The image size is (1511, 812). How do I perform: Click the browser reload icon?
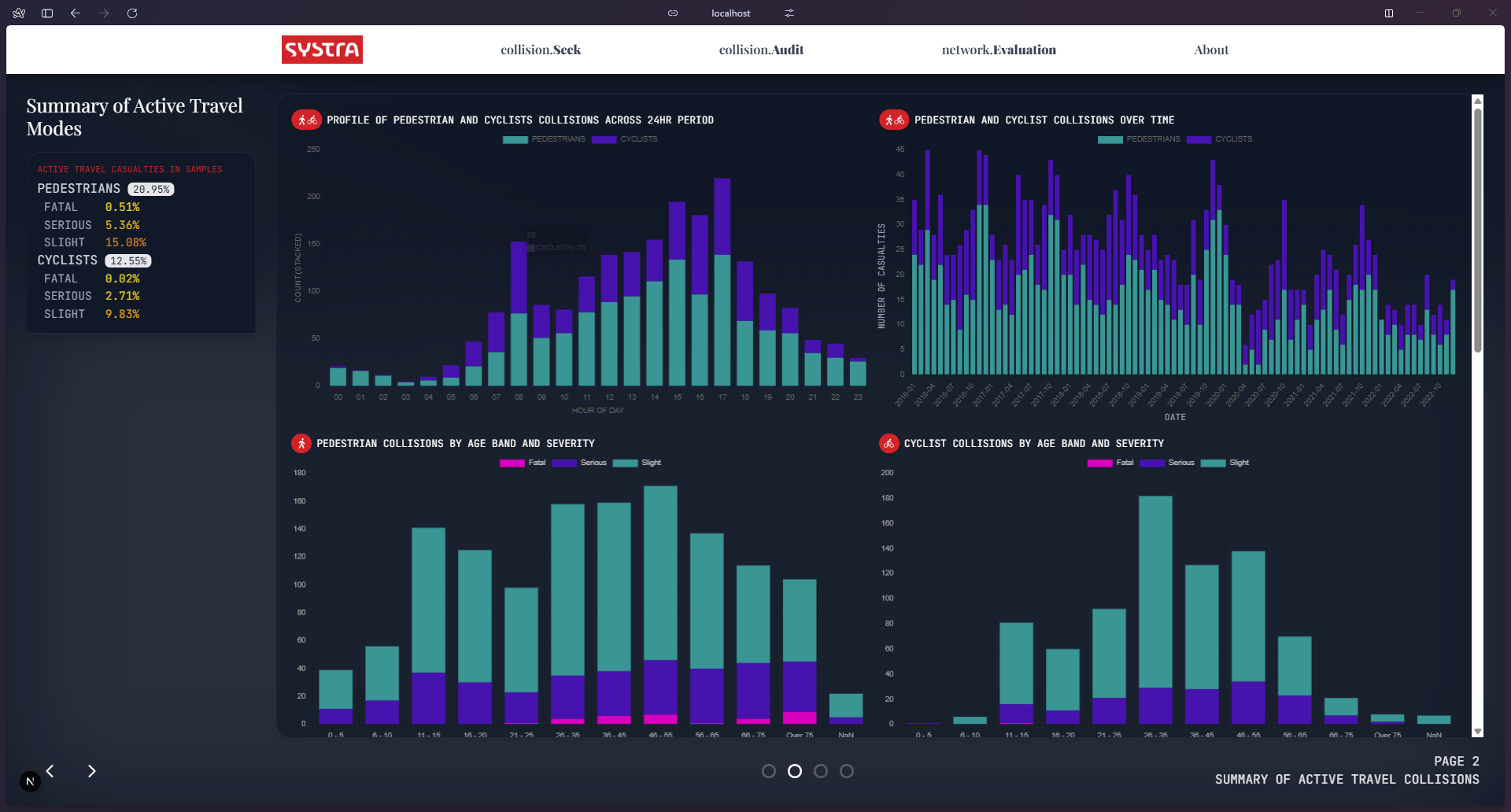tap(132, 13)
